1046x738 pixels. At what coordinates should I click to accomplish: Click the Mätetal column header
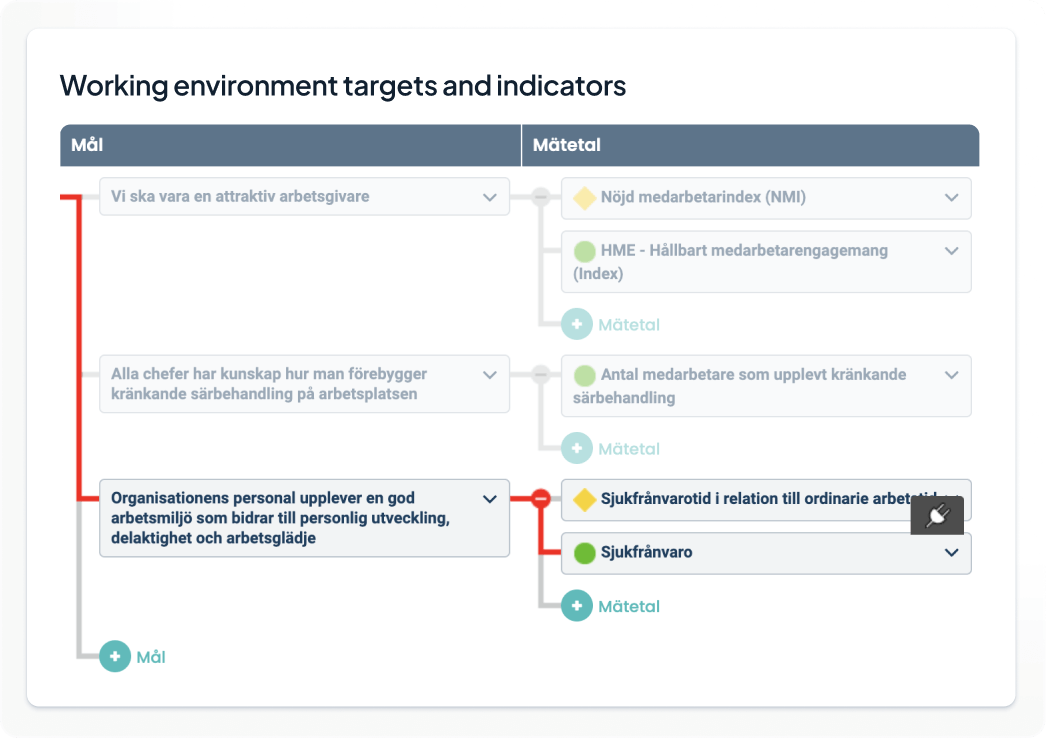tap(750, 145)
